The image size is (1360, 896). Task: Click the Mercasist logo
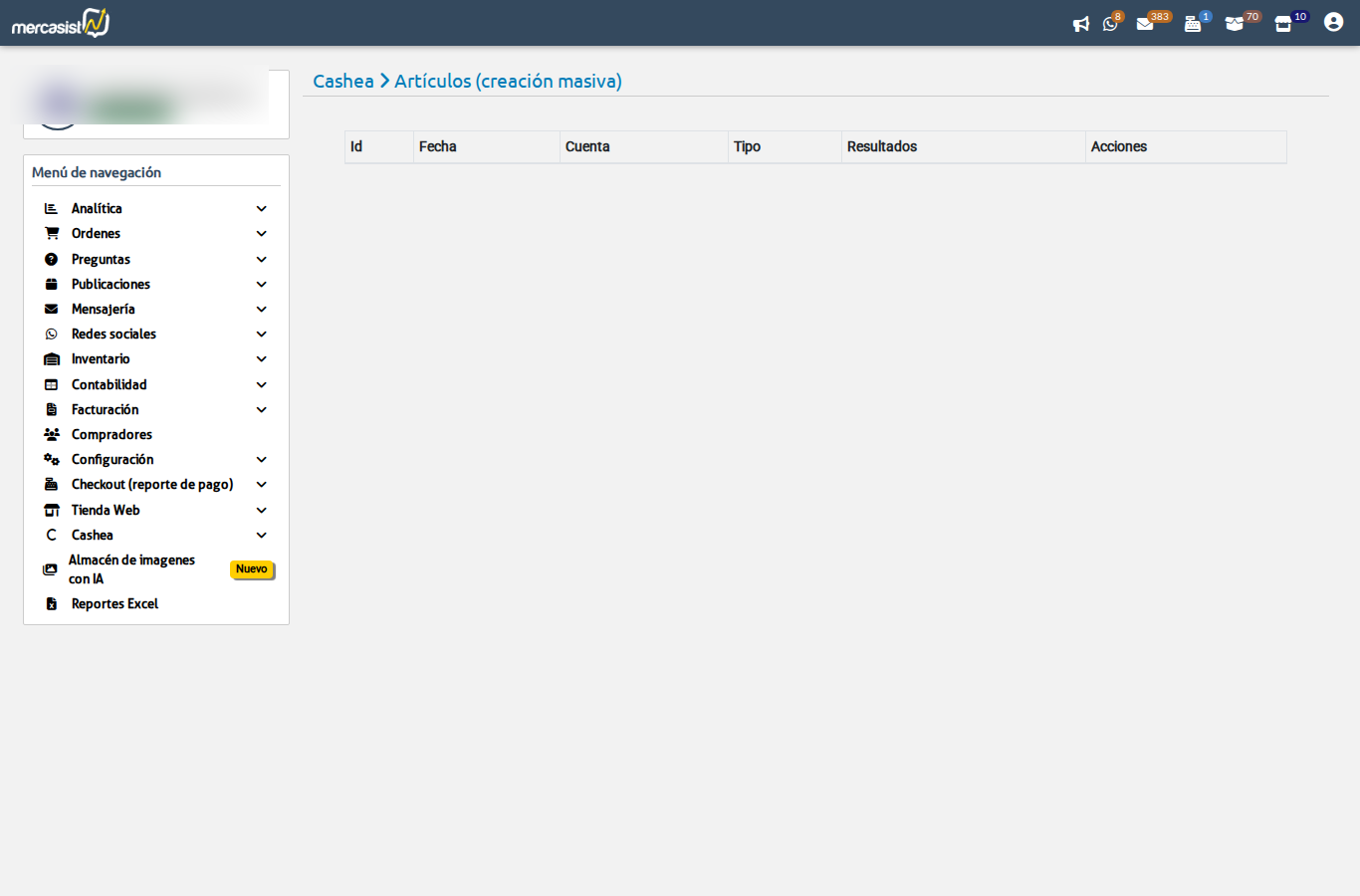click(x=61, y=23)
